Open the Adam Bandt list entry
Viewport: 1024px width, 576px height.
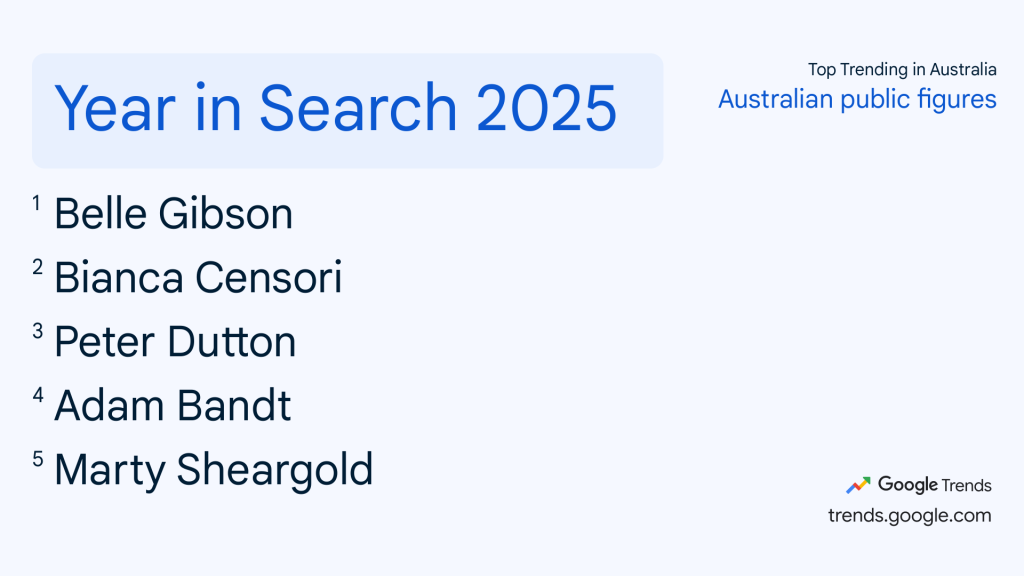point(172,406)
